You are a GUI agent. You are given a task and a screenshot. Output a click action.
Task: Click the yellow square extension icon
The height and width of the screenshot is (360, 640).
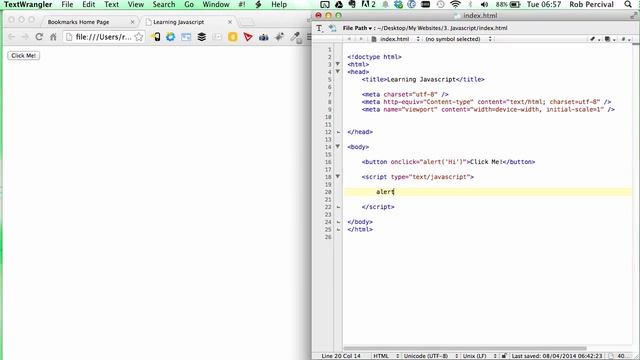232,37
